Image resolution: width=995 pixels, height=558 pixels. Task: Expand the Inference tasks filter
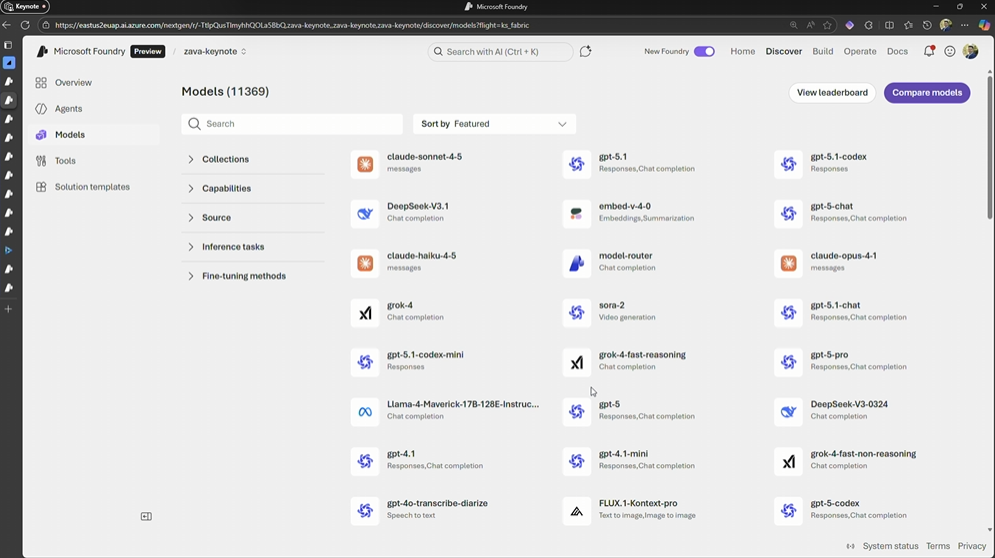(x=232, y=247)
